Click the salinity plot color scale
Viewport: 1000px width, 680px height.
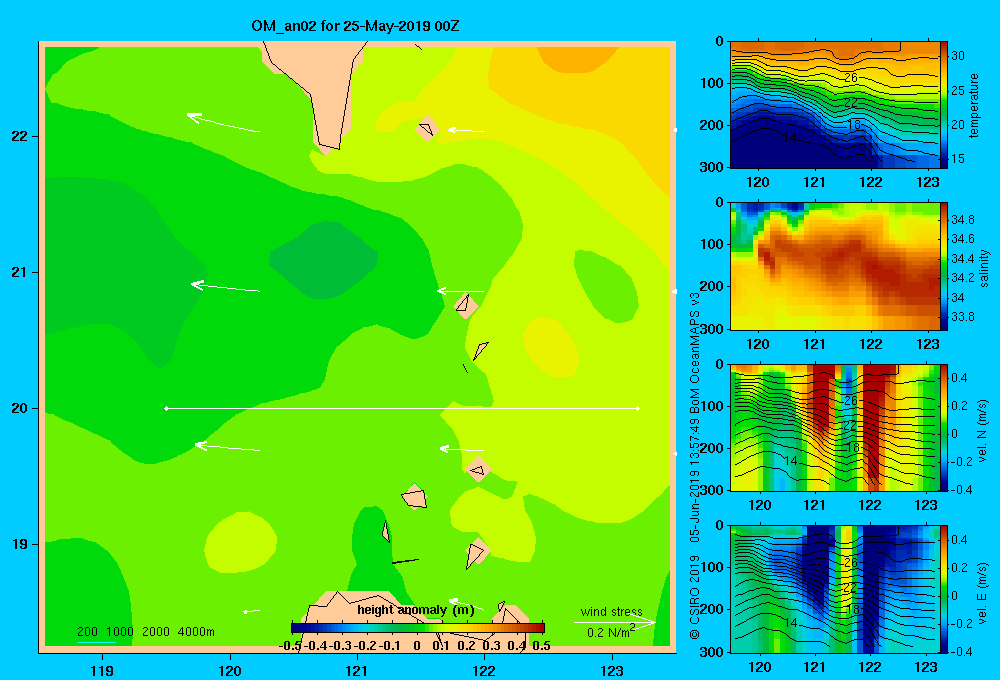click(x=944, y=266)
